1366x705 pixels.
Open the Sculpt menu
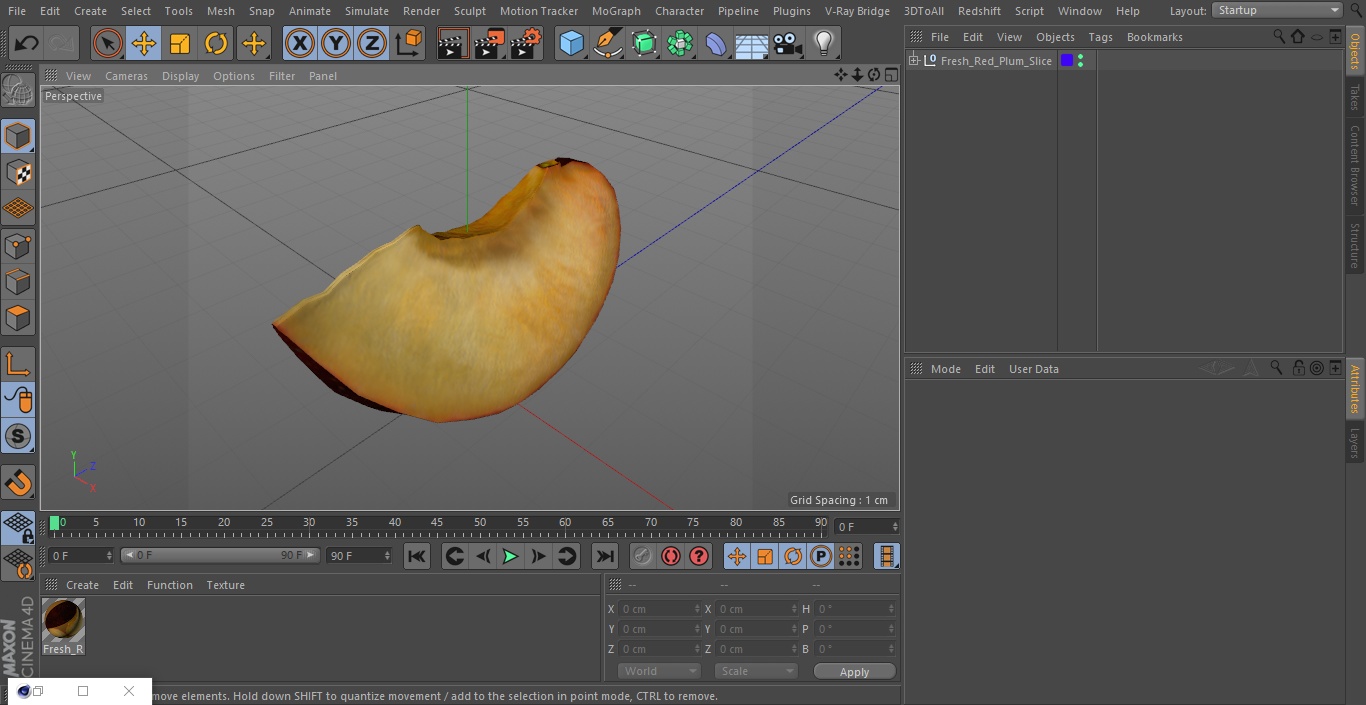470,11
